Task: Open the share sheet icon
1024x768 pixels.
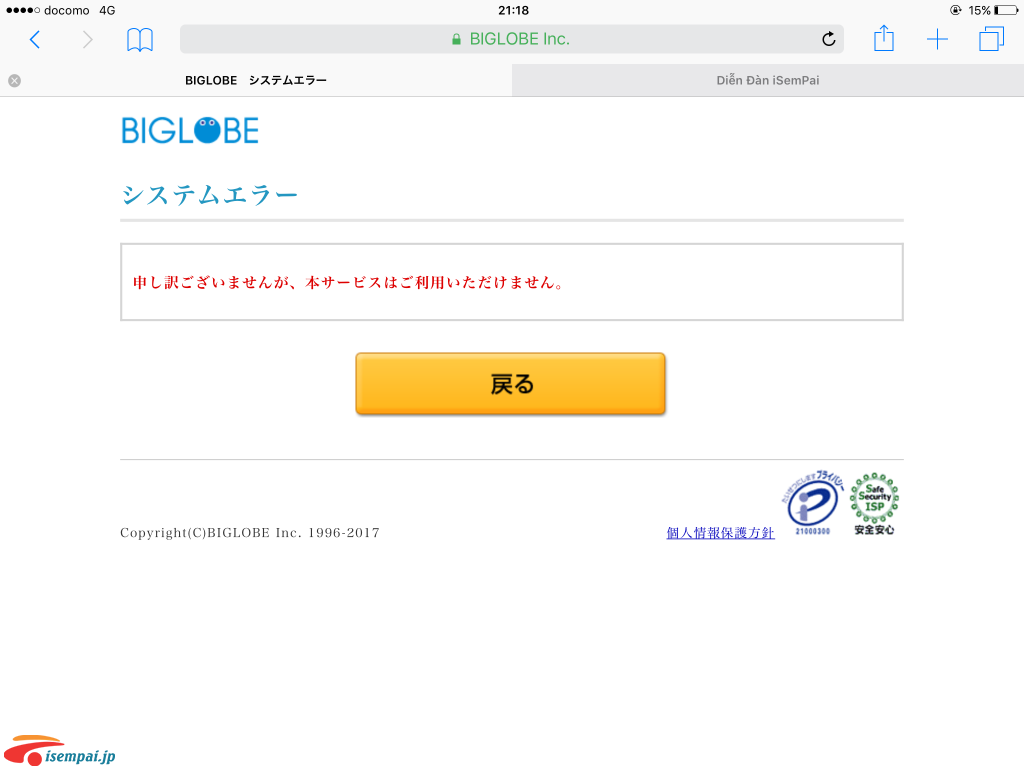Action: (x=884, y=38)
